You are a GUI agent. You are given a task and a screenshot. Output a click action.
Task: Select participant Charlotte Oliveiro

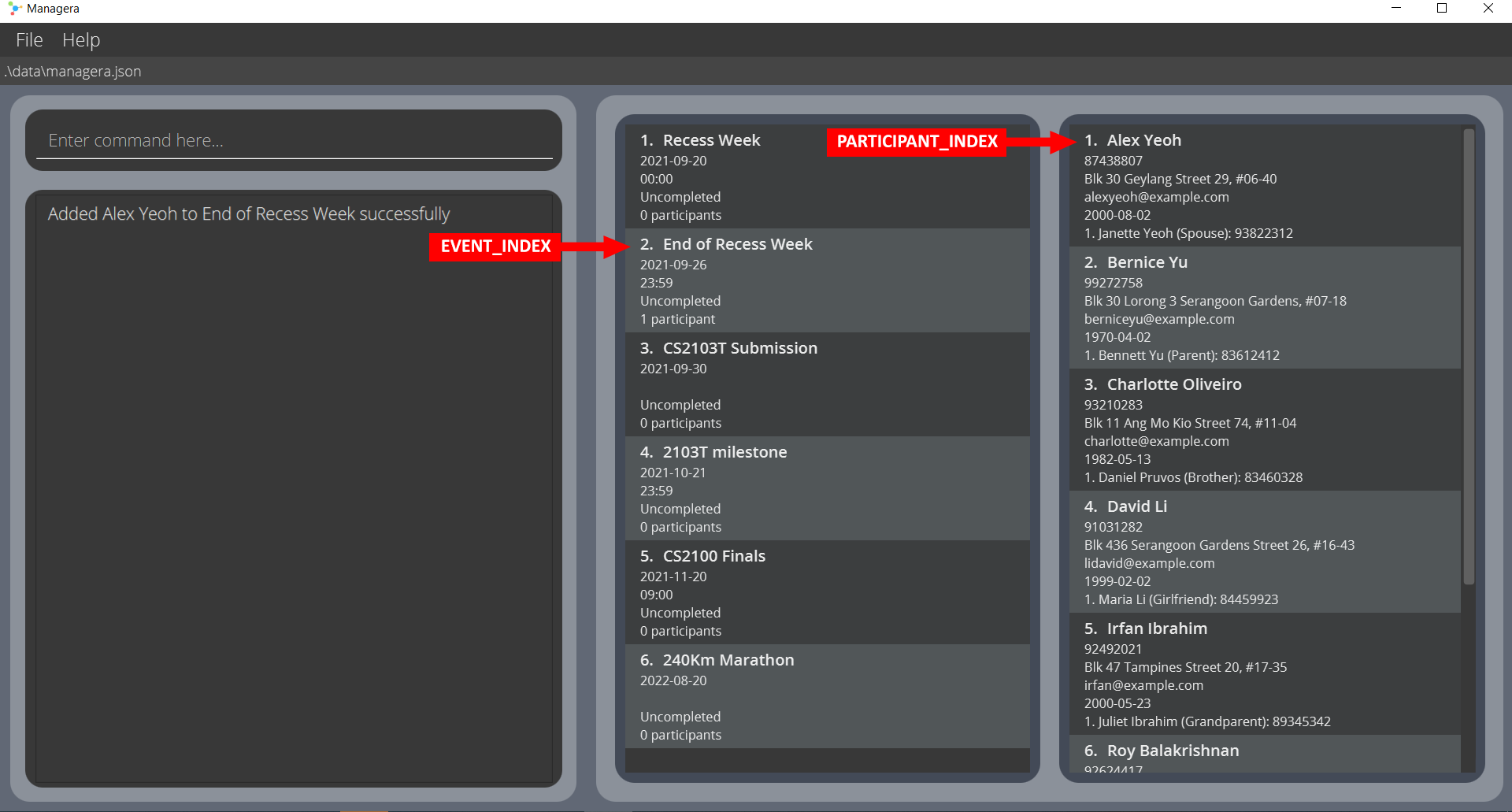click(1265, 429)
